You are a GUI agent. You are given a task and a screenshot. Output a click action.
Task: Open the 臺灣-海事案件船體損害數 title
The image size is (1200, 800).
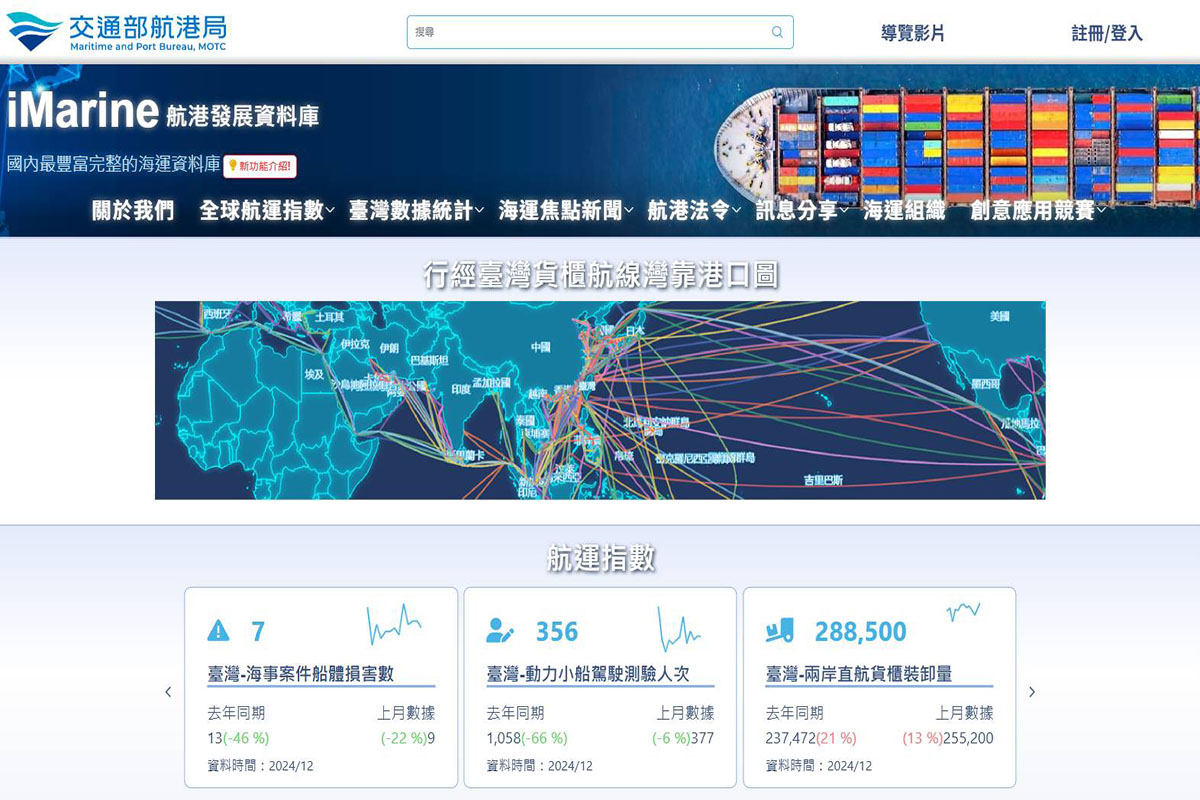[301, 674]
